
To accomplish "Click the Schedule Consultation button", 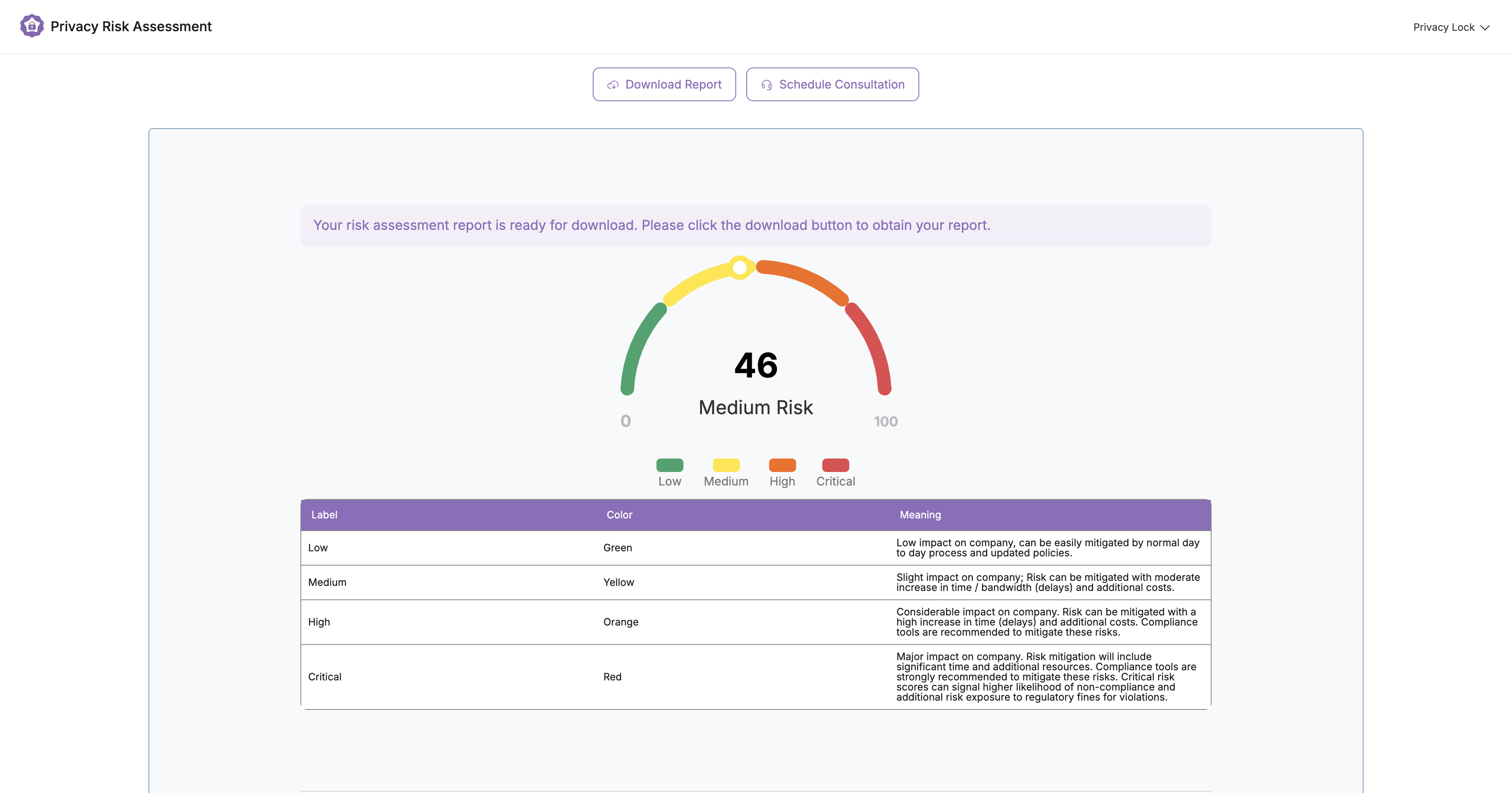I will (x=832, y=84).
